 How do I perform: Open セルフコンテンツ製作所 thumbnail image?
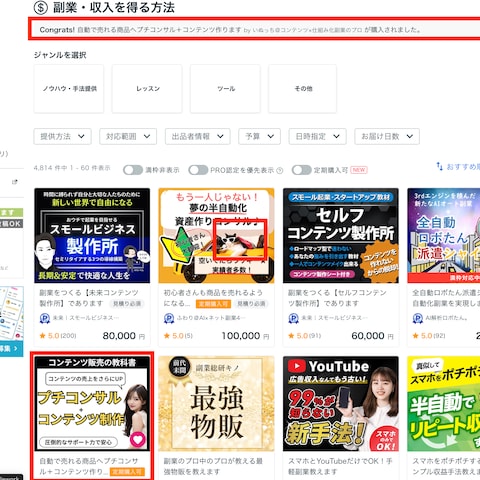(x=341, y=236)
